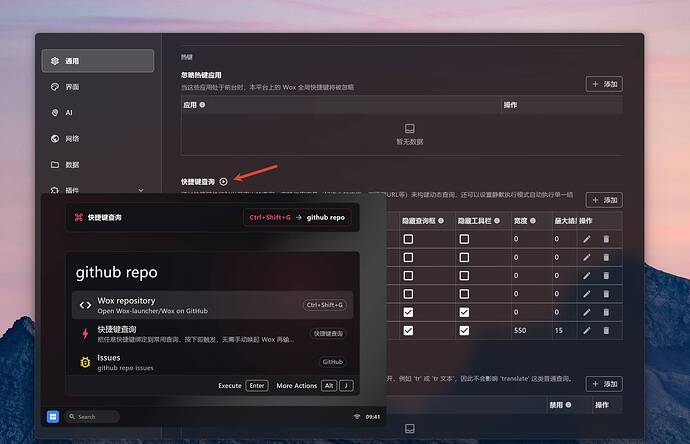This screenshot has height=444, width=690.
Task: Click the info icon next to 应用
Action: pos(202,105)
